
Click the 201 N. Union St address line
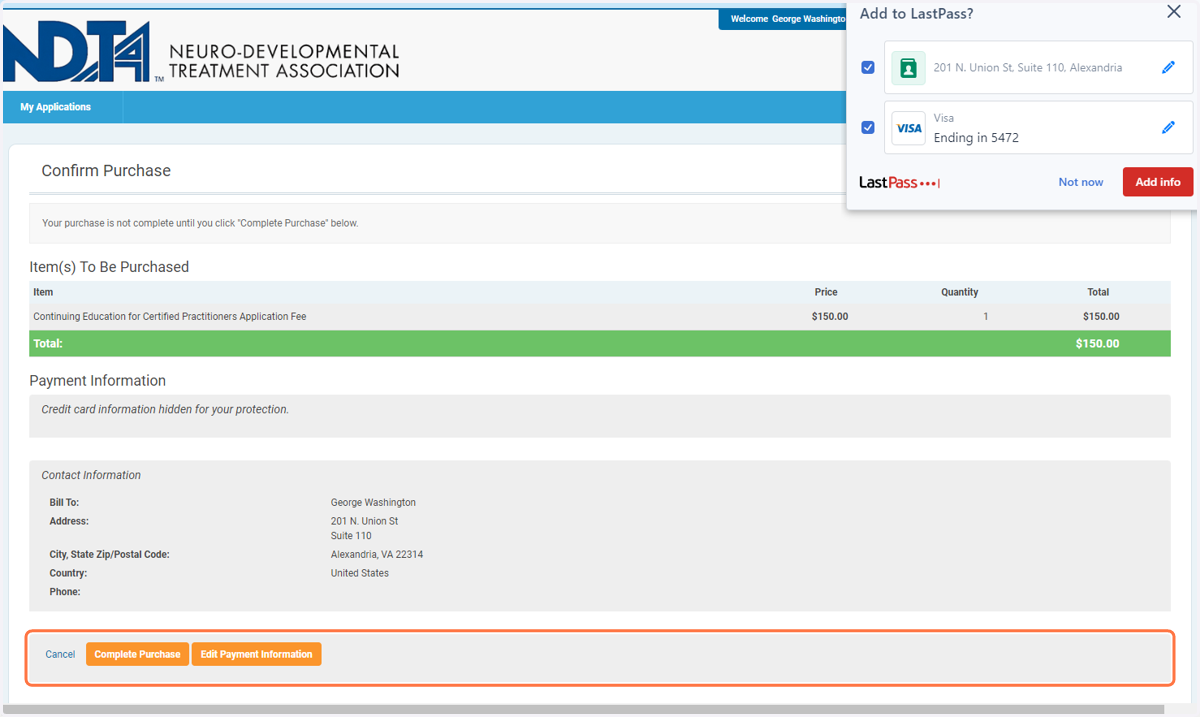coord(364,521)
